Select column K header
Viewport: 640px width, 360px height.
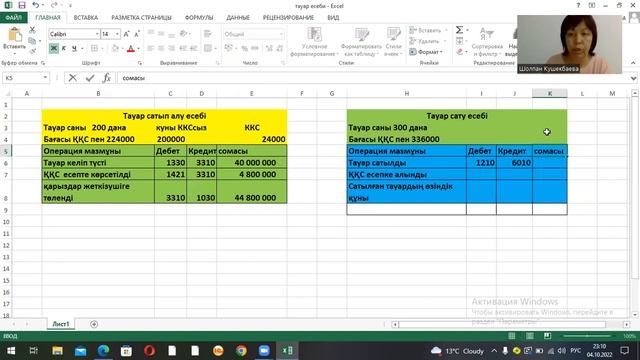pyautogui.click(x=549, y=93)
